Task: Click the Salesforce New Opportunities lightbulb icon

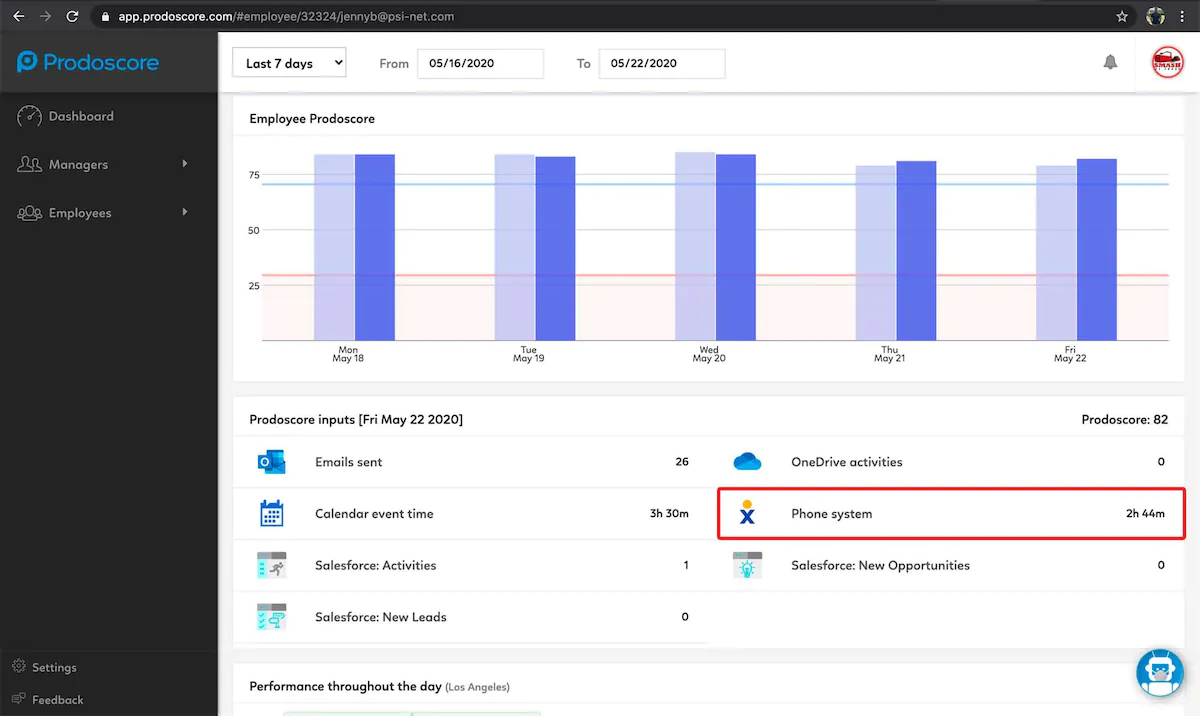Action: click(747, 566)
